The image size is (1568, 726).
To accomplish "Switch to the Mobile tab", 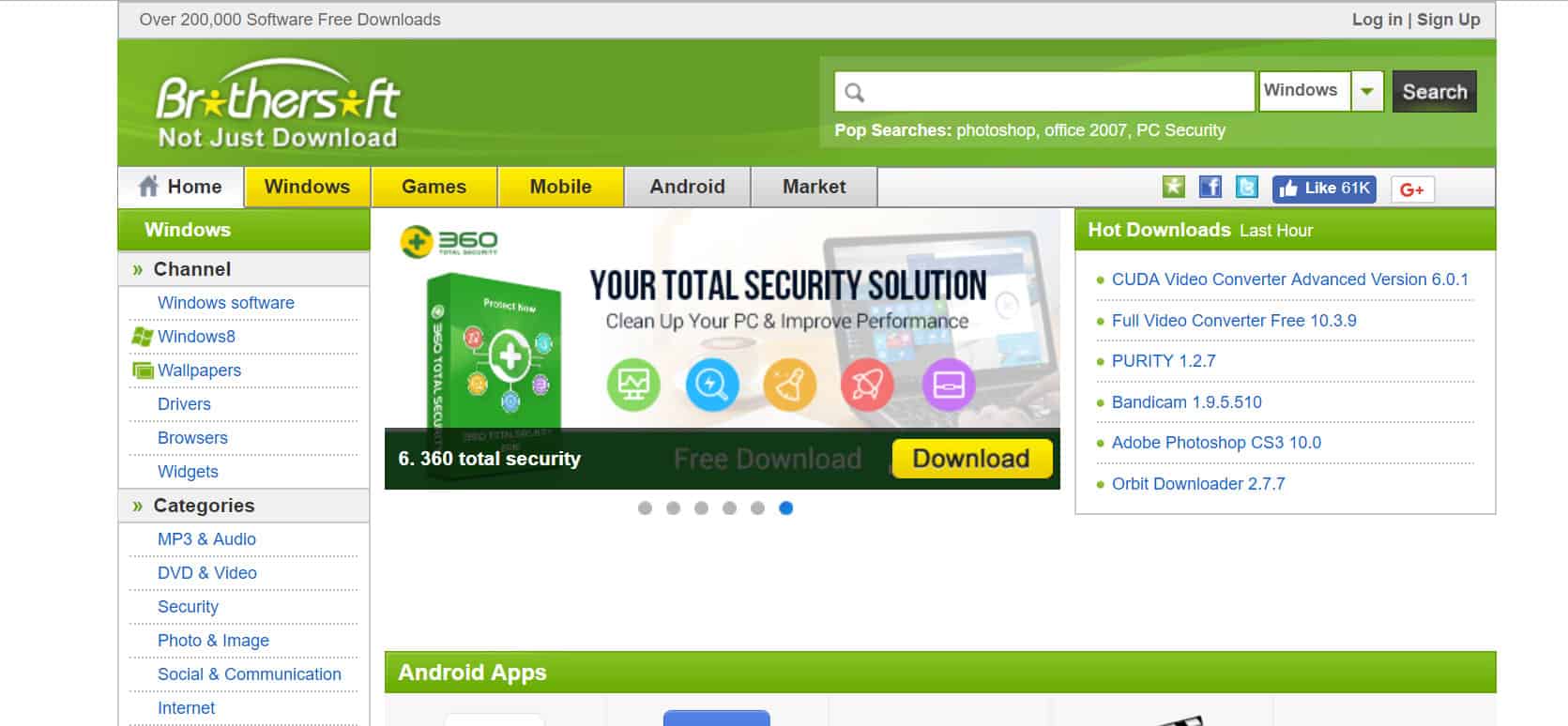I will click(x=561, y=187).
